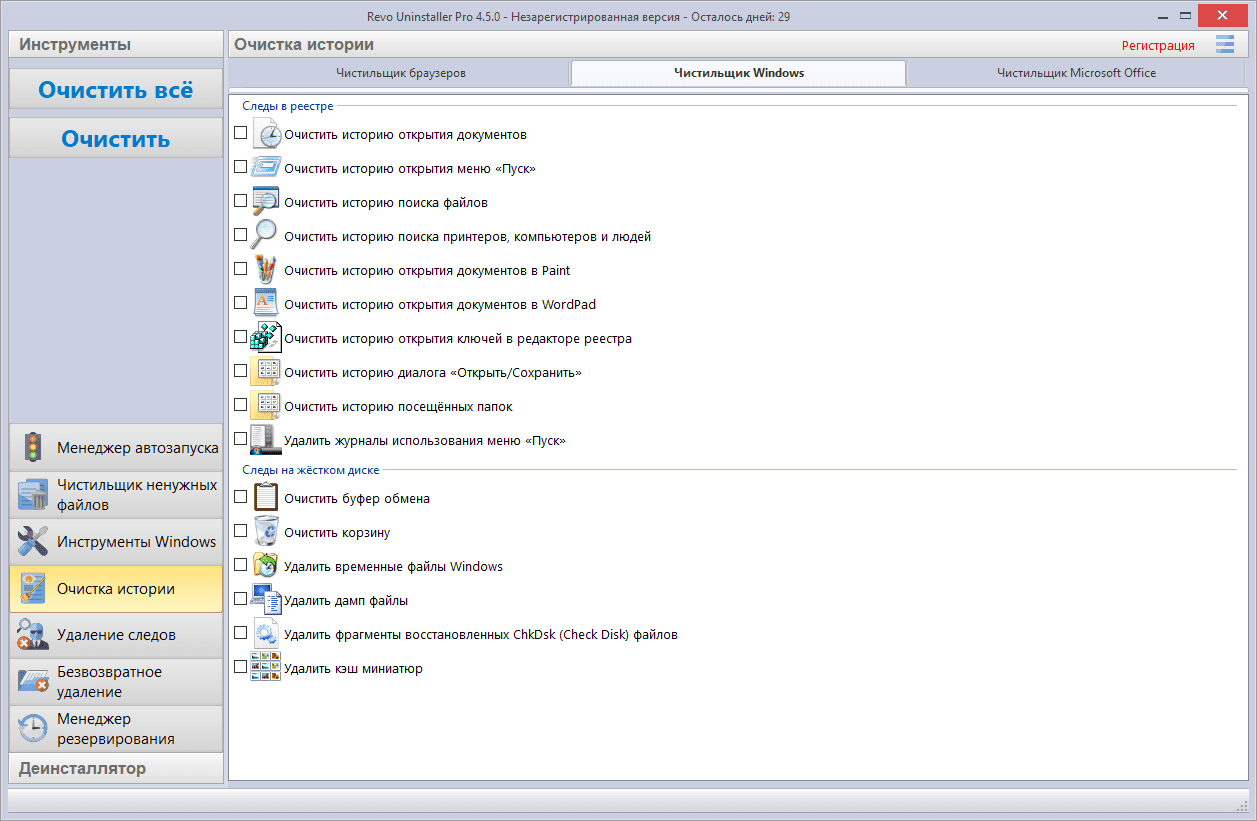Open the hamburger menu icon near Регистрация

(x=1225, y=44)
